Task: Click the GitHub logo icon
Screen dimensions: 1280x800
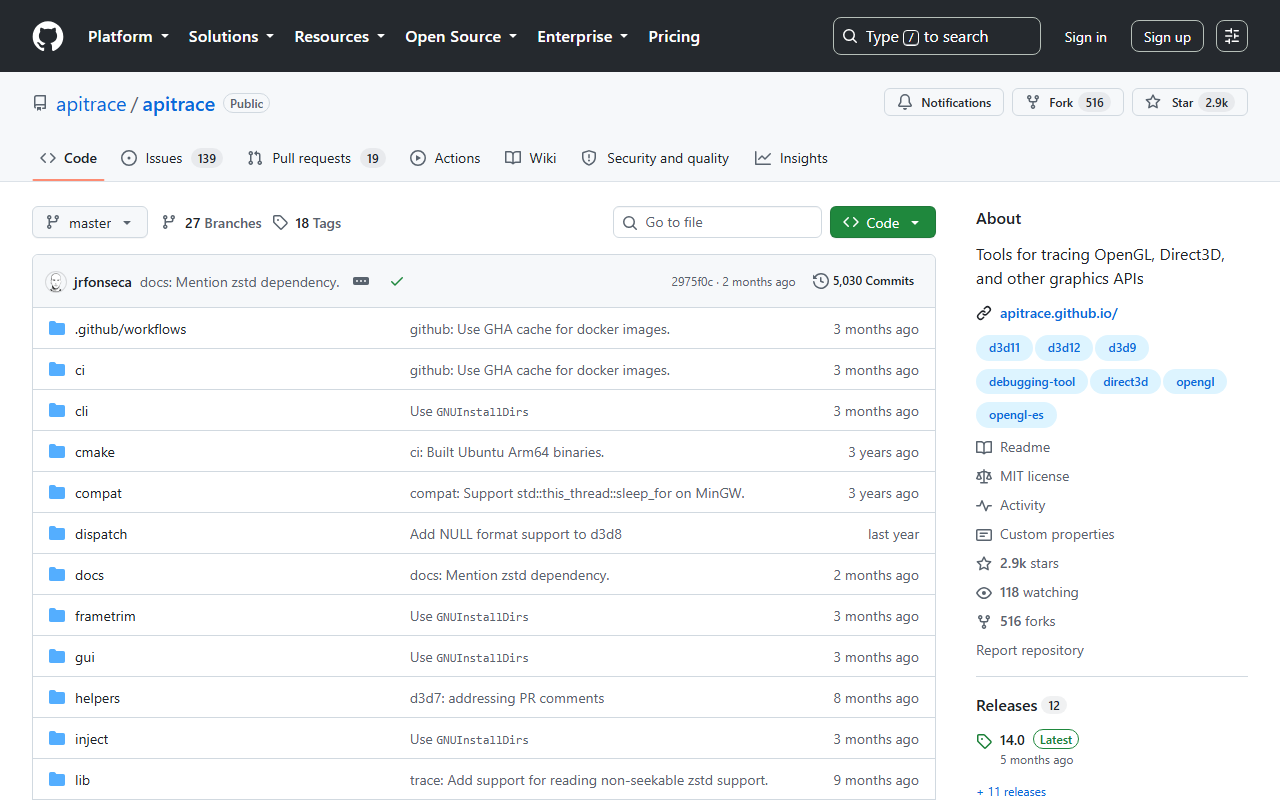Action: pyautogui.click(x=48, y=37)
